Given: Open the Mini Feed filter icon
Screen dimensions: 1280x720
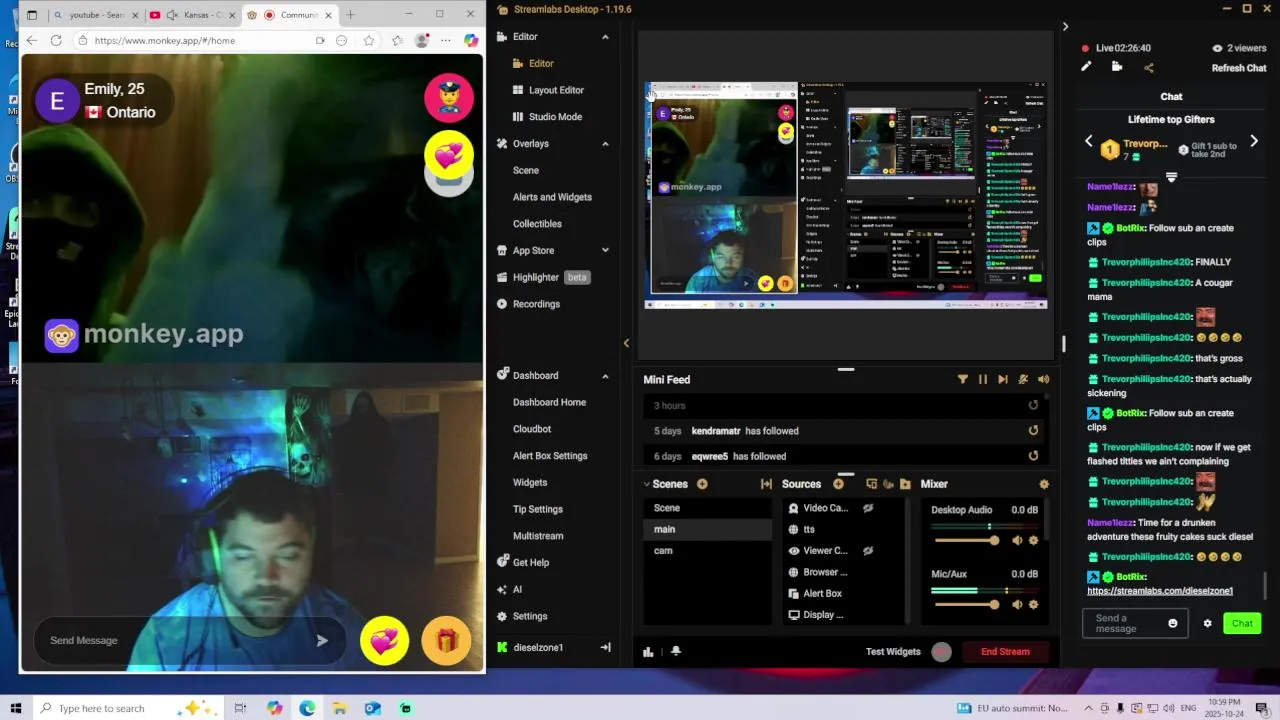Looking at the screenshot, I should 963,379.
